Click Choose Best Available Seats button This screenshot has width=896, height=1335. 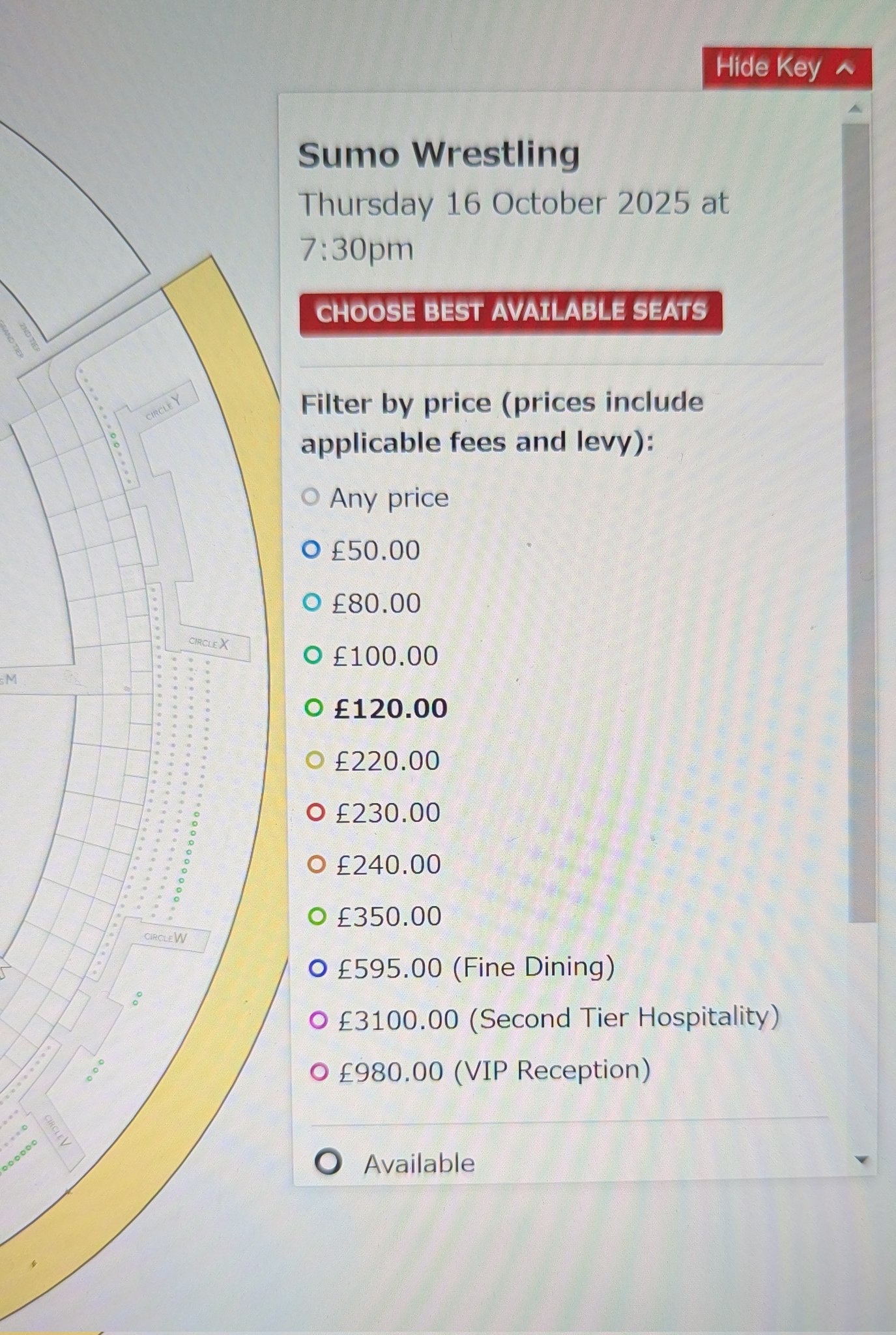click(511, 312)
